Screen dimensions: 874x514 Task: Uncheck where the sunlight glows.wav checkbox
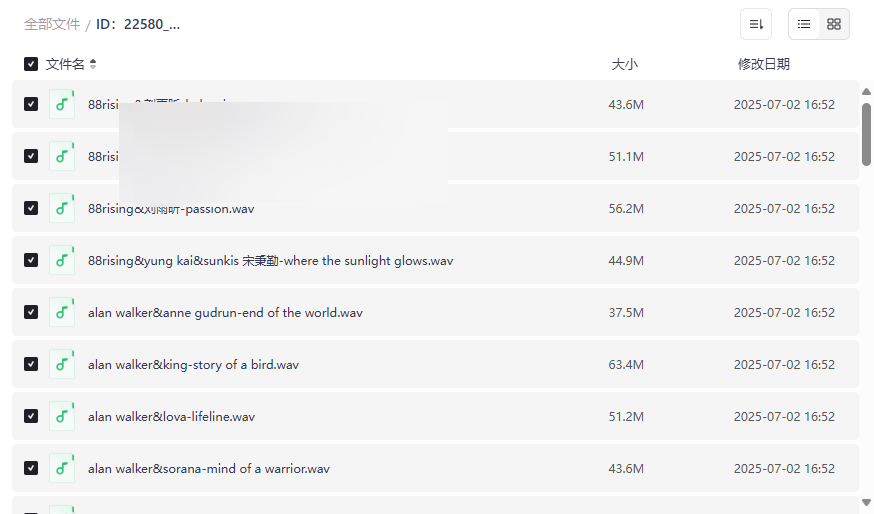[x=31, y=260]
